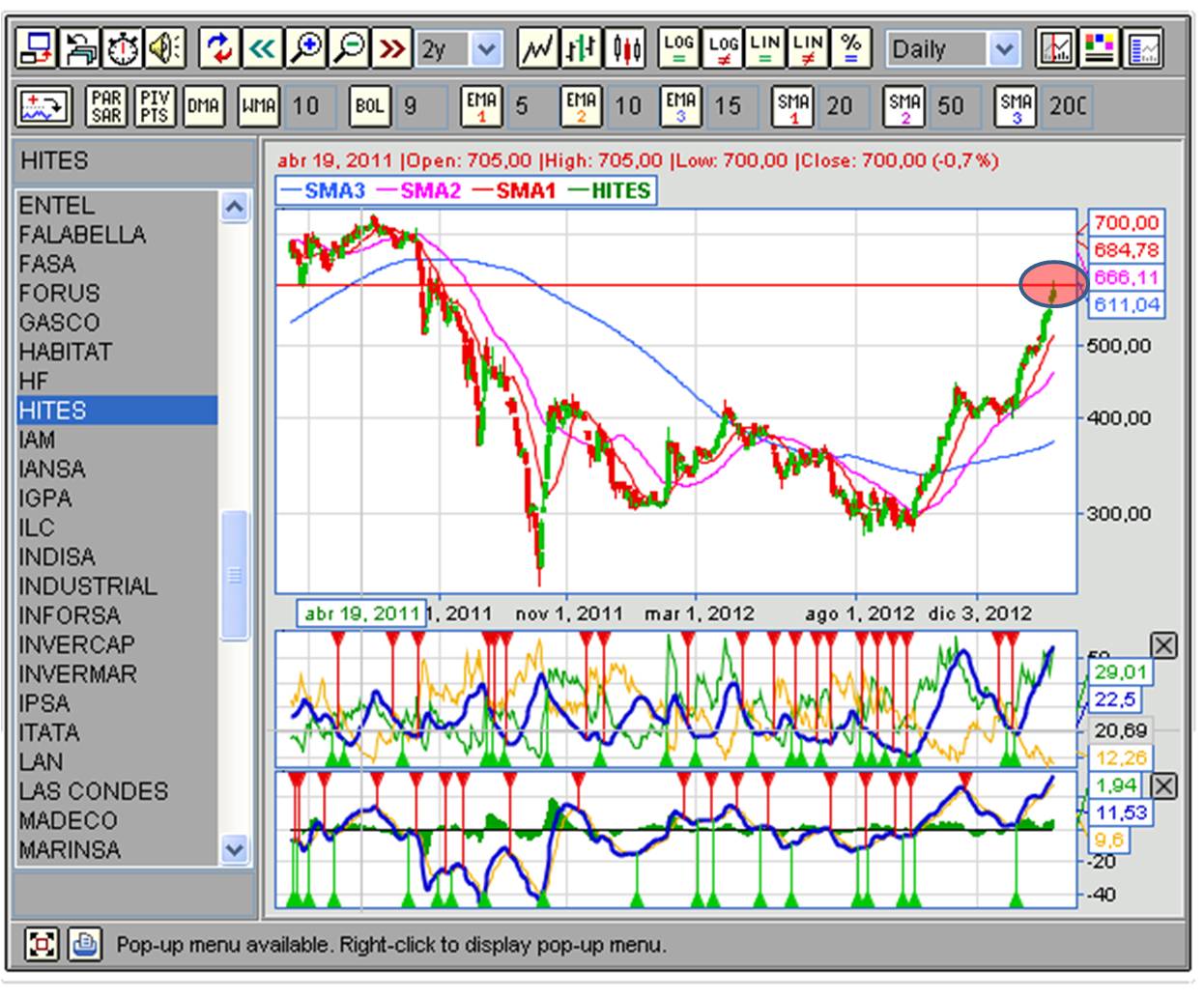Click the symbol list scroll-down arrow

pyautogui.click(x=234, y=849)
